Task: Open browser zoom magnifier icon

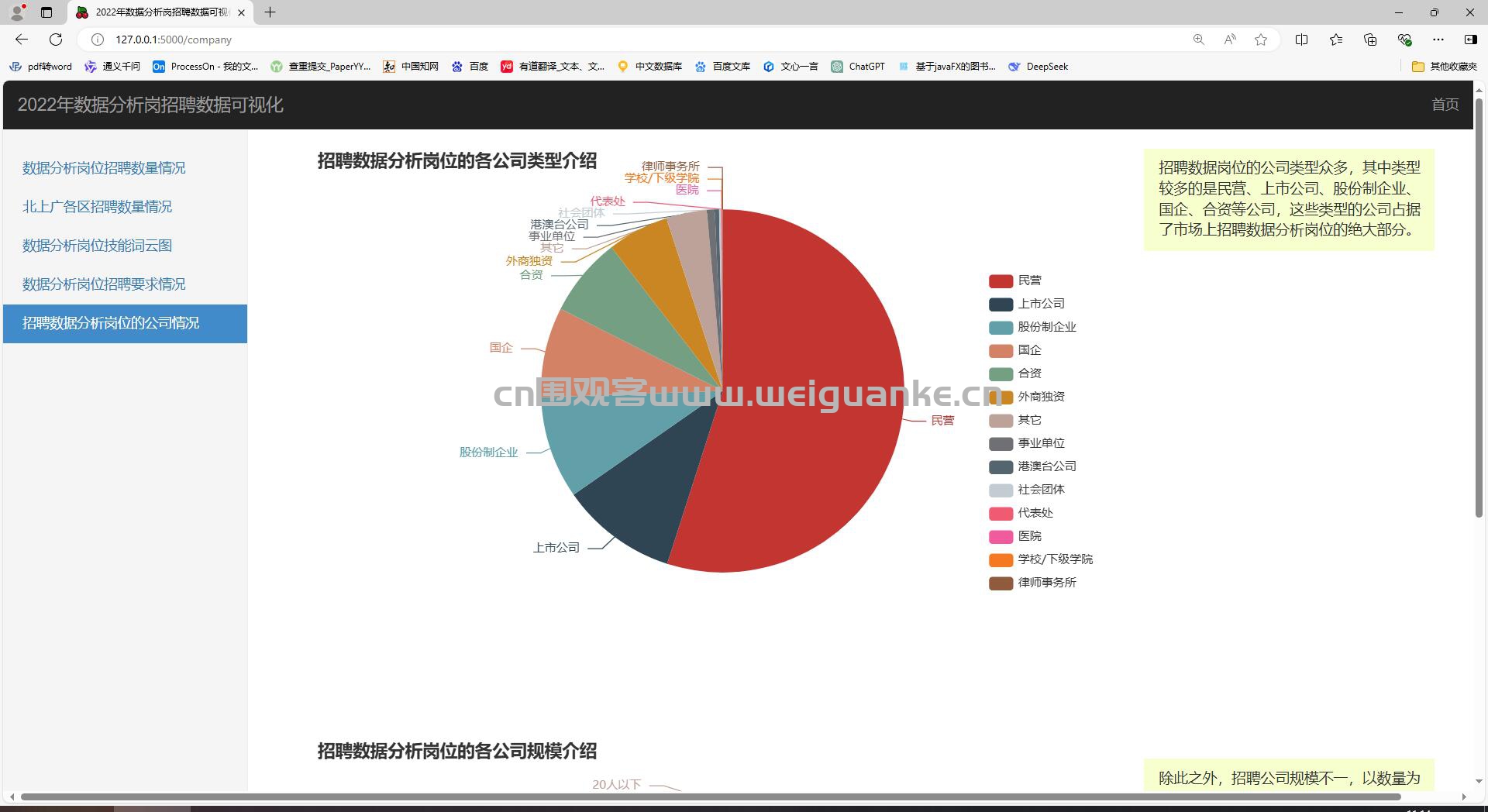Action: (1199, 40)
